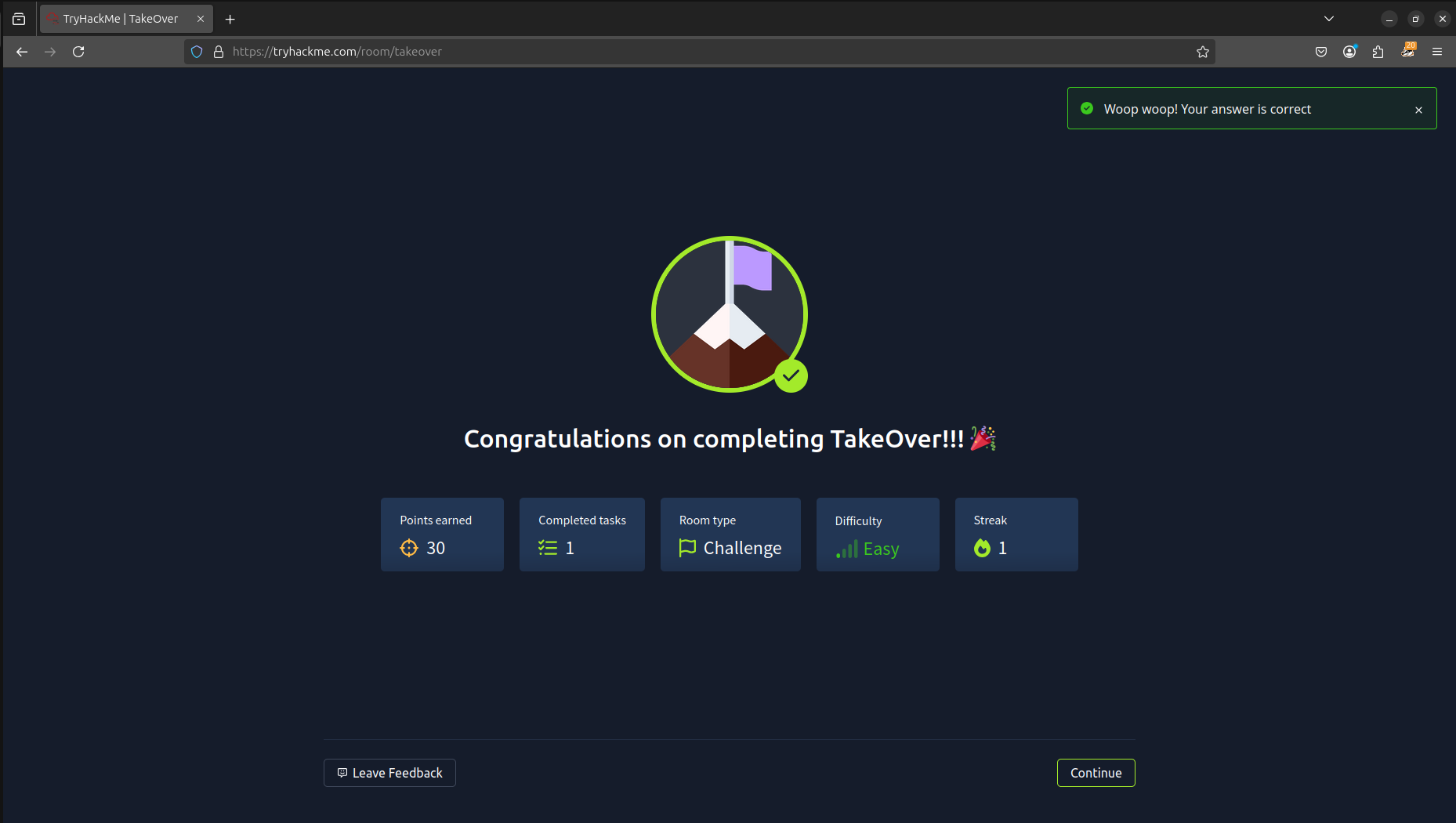Click the browser back arrow
This screenshot has width=1456, height=823.
point(22,52)
